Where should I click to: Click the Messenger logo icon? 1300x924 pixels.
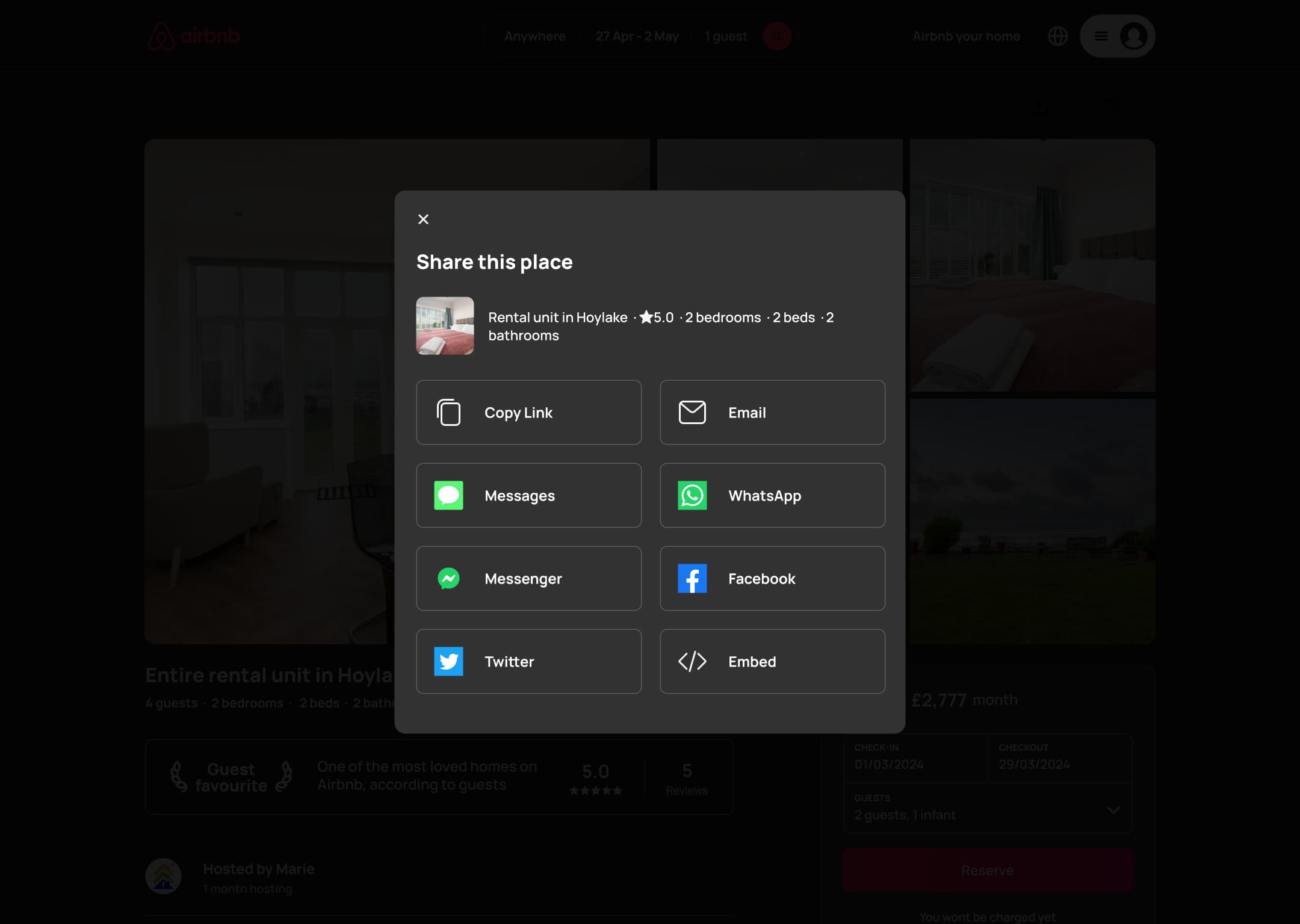tap(448, 578)
